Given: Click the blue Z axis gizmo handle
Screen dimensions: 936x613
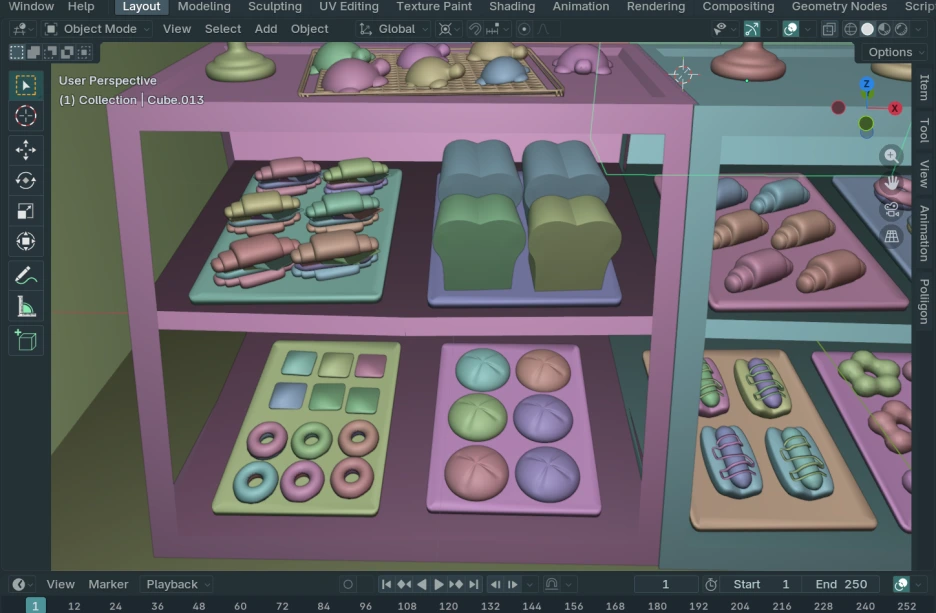Looking at the screenshot, I should (x=866, y=84).
